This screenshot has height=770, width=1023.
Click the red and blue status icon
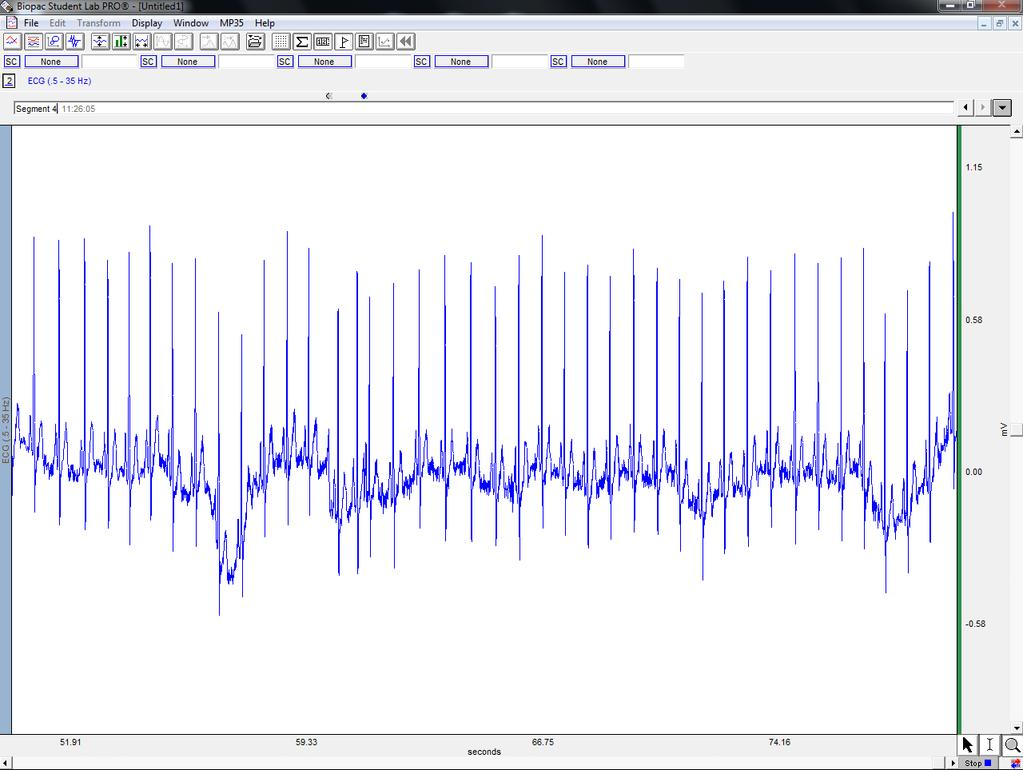click(1015, 763)
